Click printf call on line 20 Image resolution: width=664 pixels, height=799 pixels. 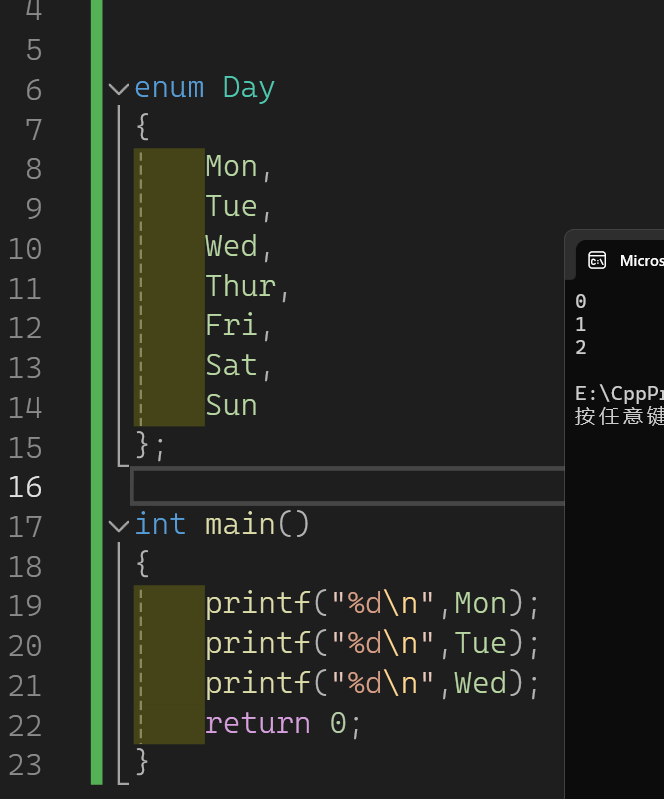(258, 644)
